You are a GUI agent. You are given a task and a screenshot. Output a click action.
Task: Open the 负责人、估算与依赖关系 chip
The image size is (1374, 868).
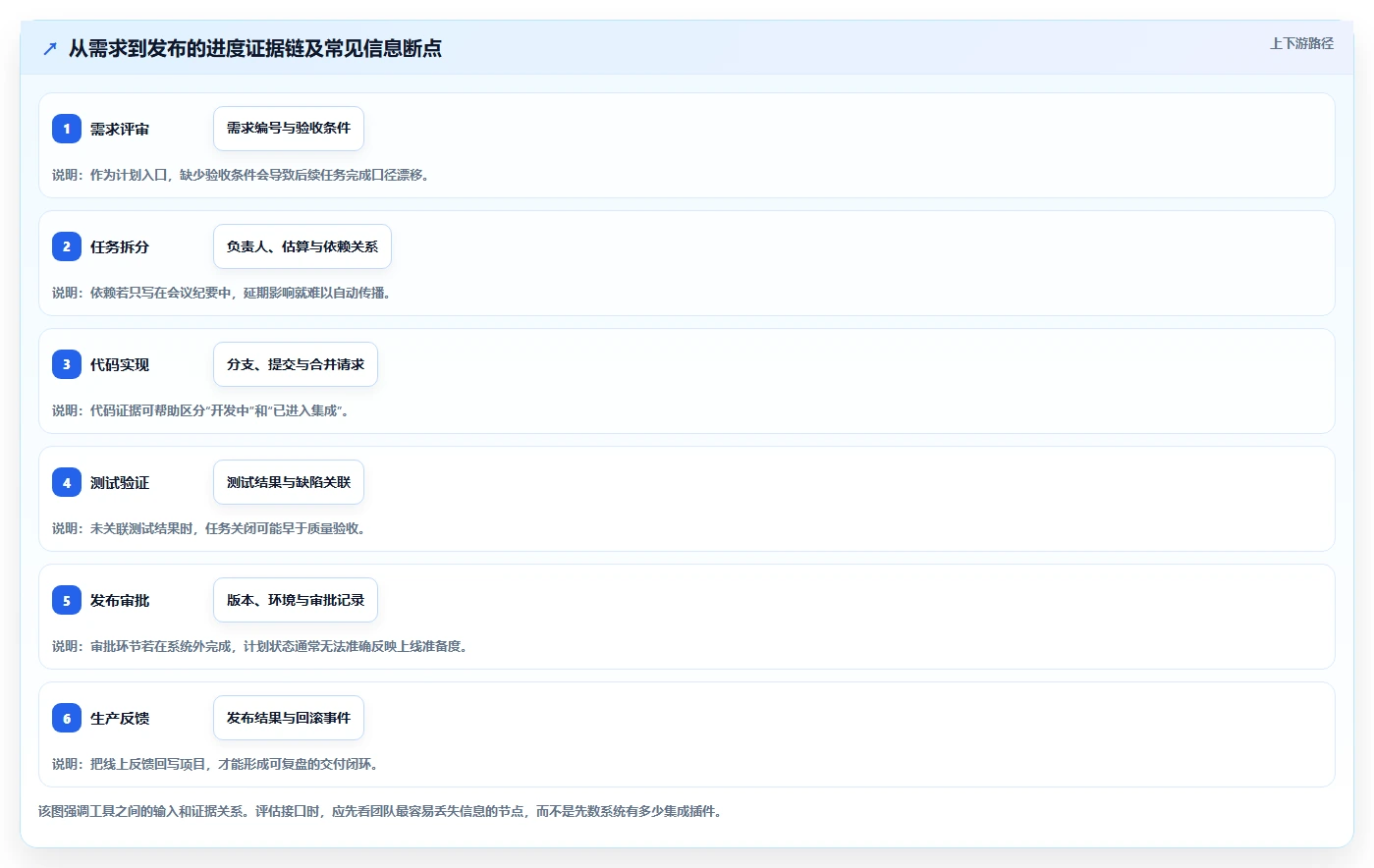coord(302,246)
